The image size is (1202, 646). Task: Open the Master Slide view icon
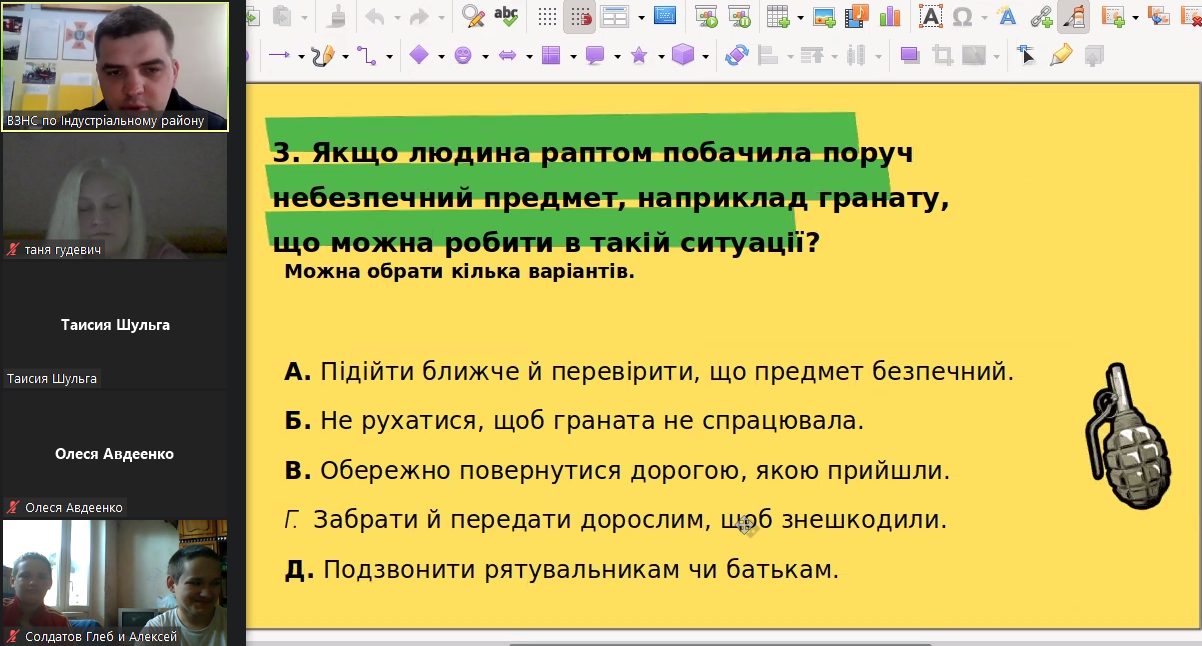665,16
